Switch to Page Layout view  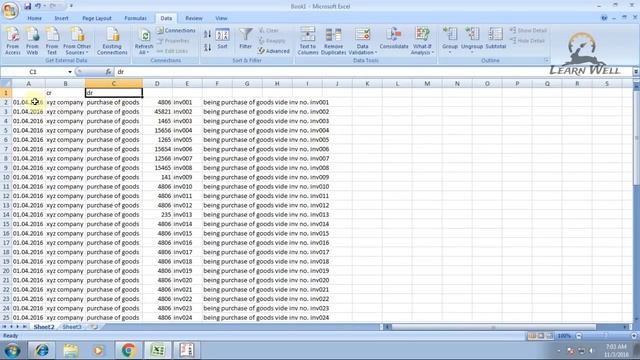click(x=541, y=336)
